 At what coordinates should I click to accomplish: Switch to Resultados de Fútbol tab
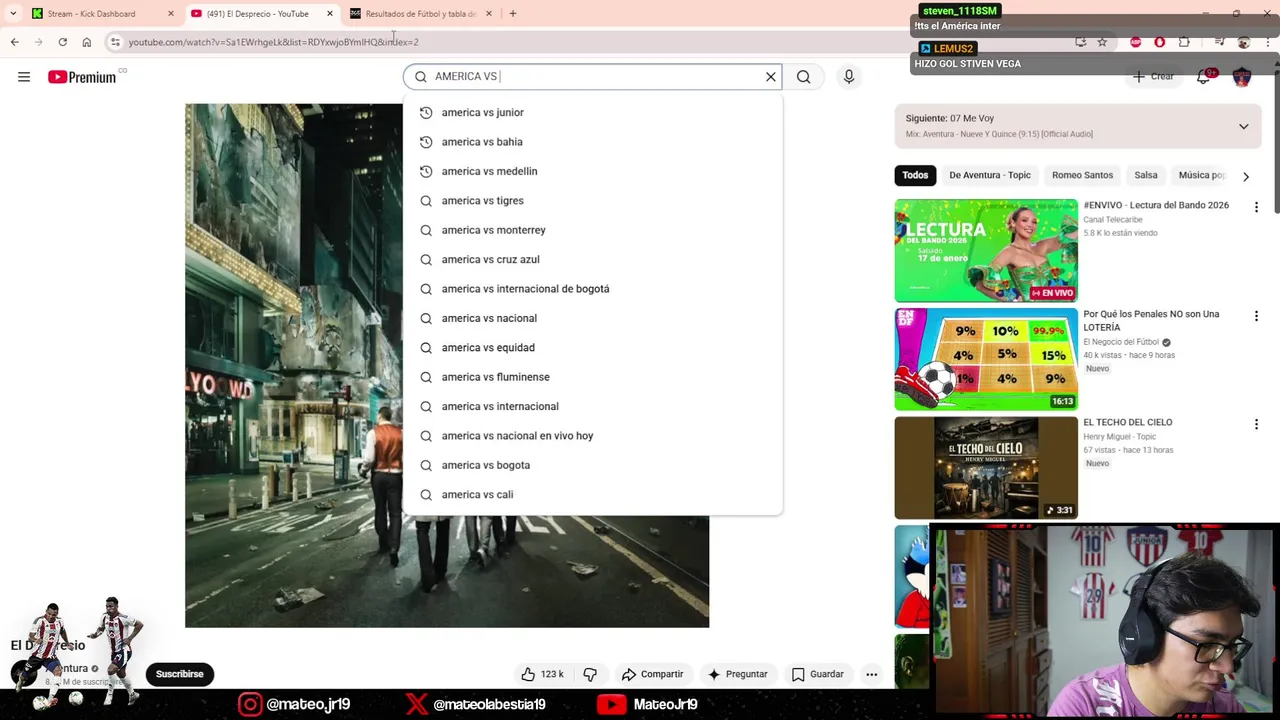419,14
